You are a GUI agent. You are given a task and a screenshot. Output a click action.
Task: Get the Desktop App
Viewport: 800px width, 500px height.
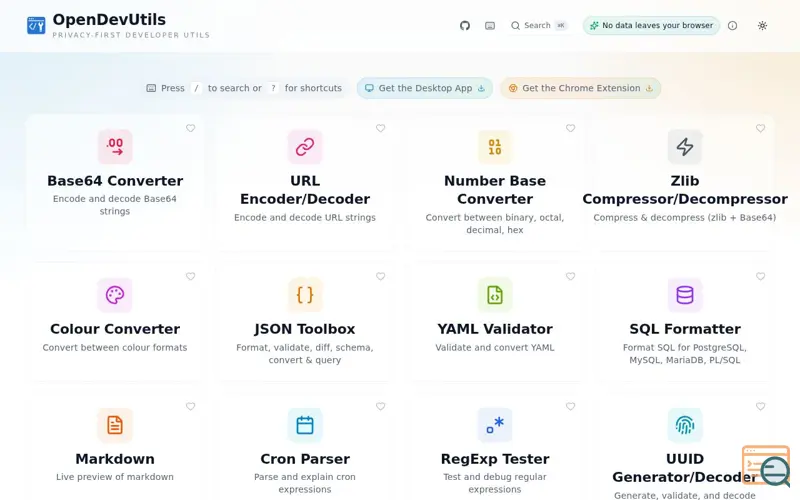[x=424, y=88]
